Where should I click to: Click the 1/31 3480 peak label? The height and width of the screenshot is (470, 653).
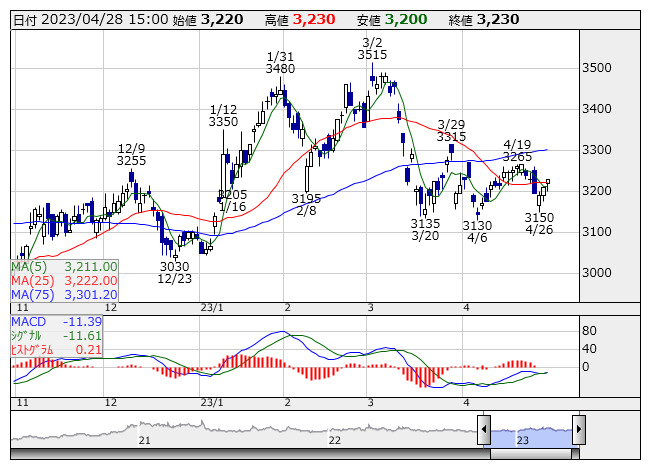[x=280, y=62]
